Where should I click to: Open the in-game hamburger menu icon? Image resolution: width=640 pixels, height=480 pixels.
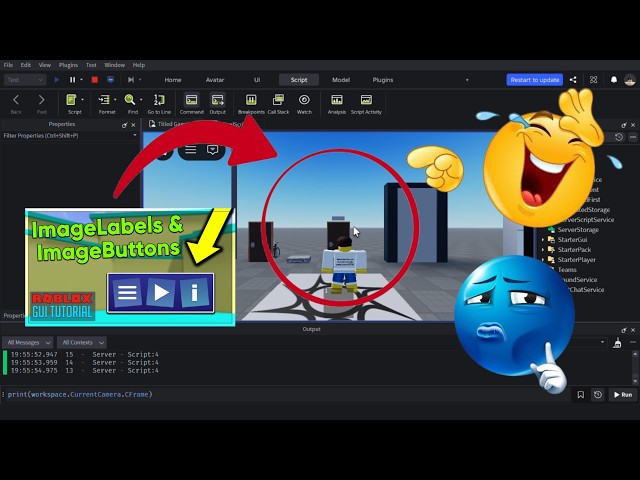(x=190, y=150)
